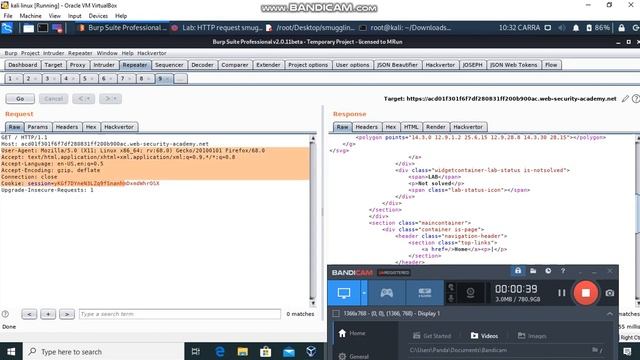Open Microsoft Store from taskbar

click(266, 351)
